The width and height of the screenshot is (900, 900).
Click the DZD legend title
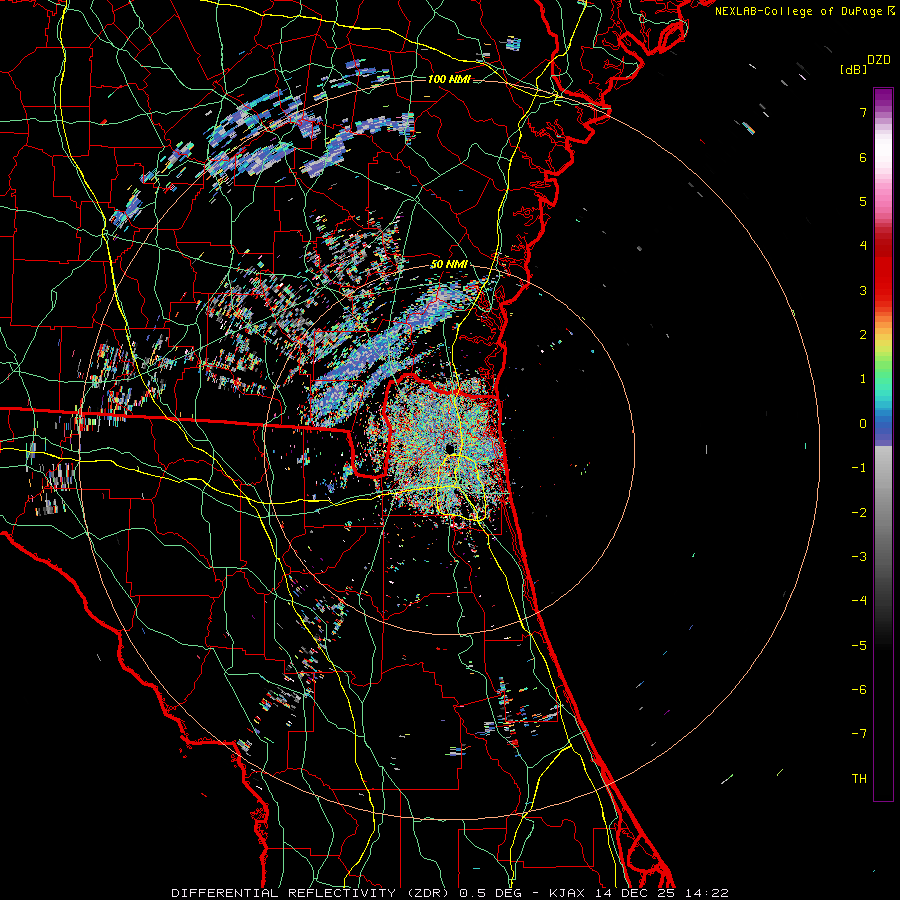879,60
